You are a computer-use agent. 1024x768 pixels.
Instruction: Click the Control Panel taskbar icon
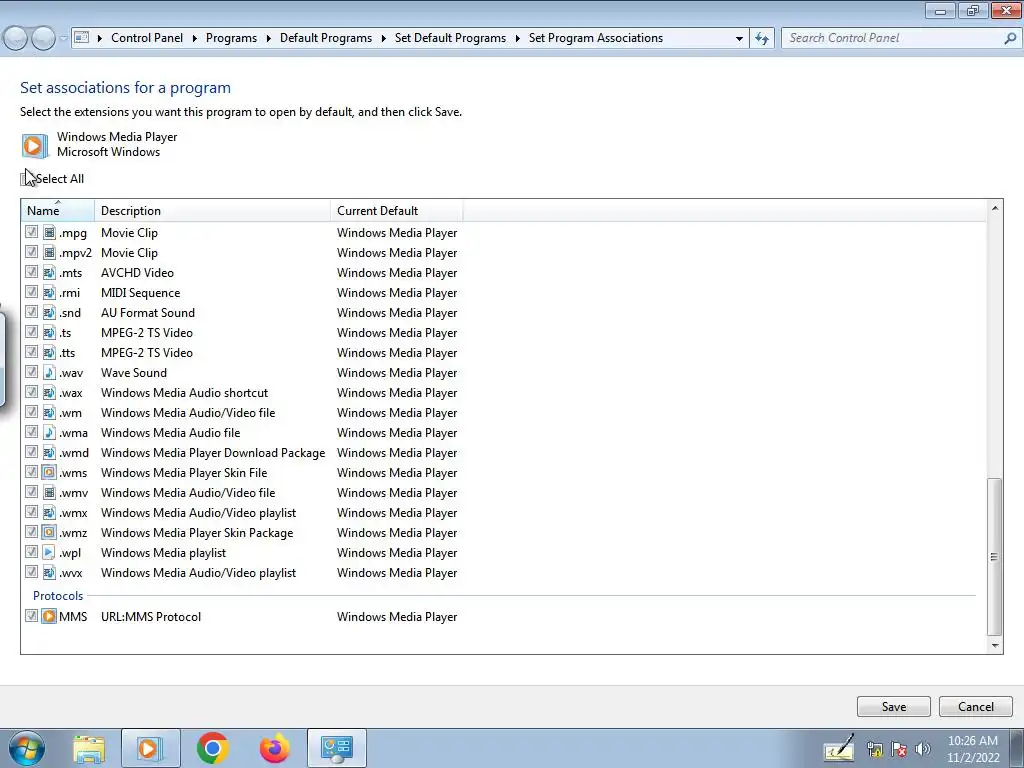336,748
